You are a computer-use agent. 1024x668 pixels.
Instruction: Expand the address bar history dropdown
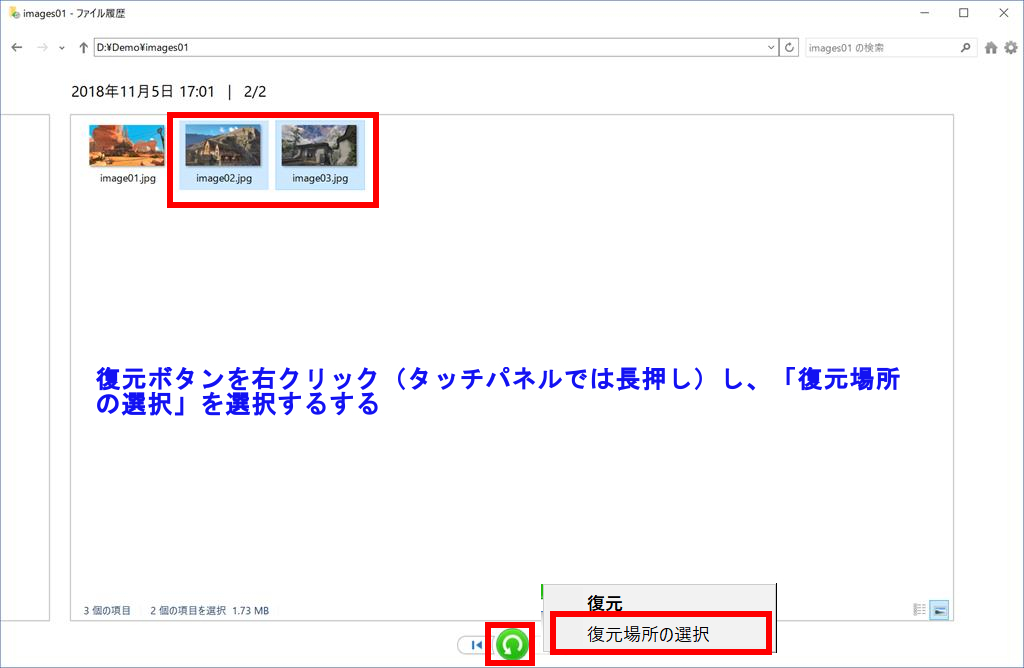[x=771, y=47]
